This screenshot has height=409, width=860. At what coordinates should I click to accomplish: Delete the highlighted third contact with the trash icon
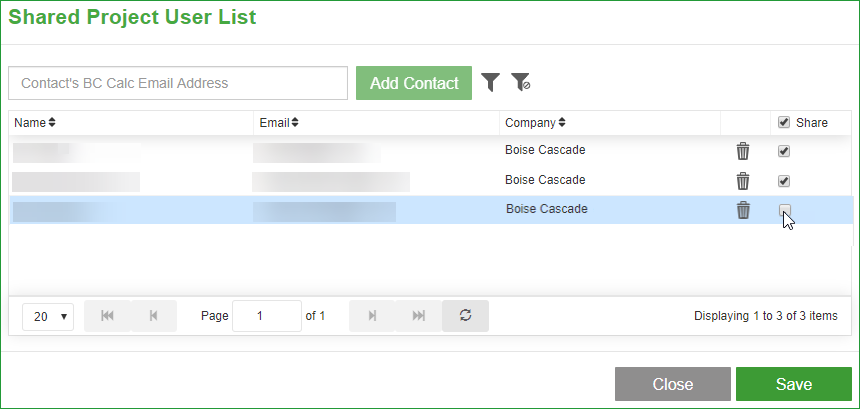tap(743, 210)
